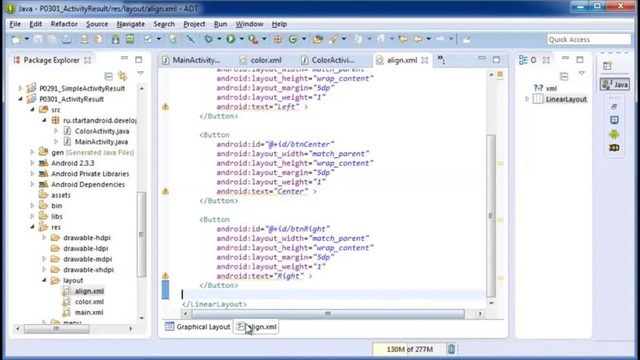Click the green Run button icon

tap(231, 39)
